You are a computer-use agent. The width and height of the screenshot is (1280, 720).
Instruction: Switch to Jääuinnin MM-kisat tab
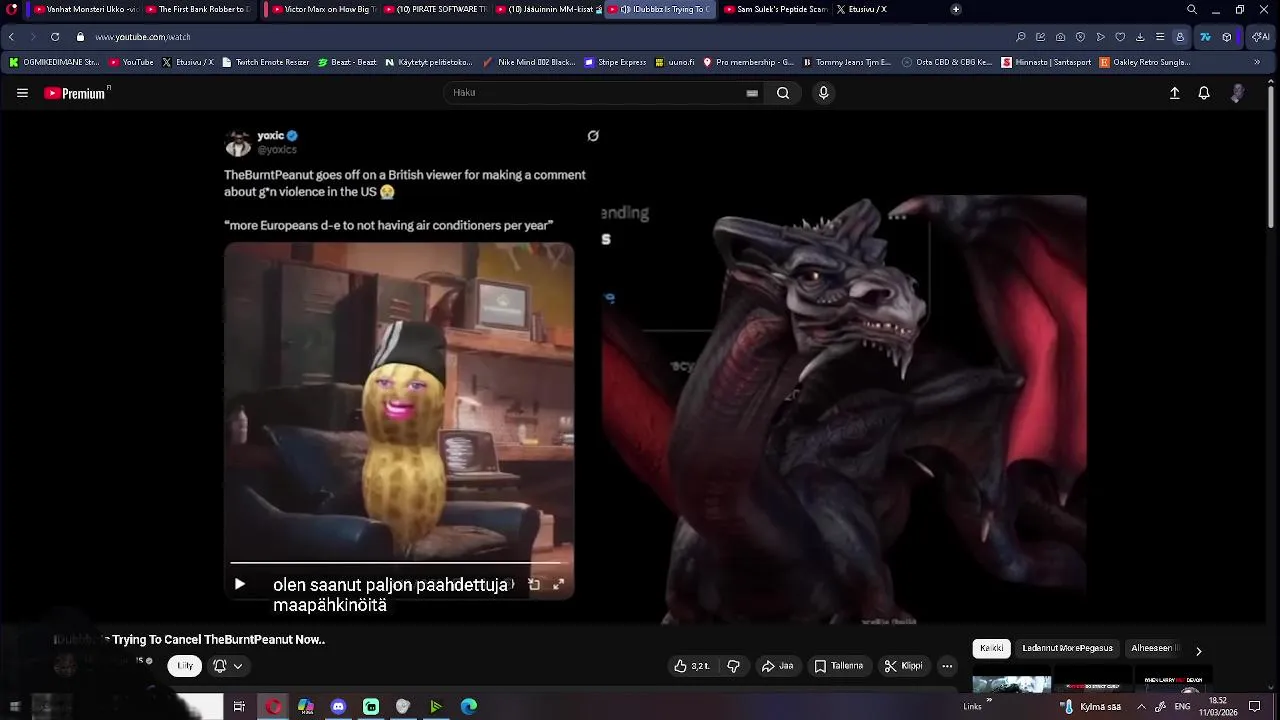(x=547, y=9)
